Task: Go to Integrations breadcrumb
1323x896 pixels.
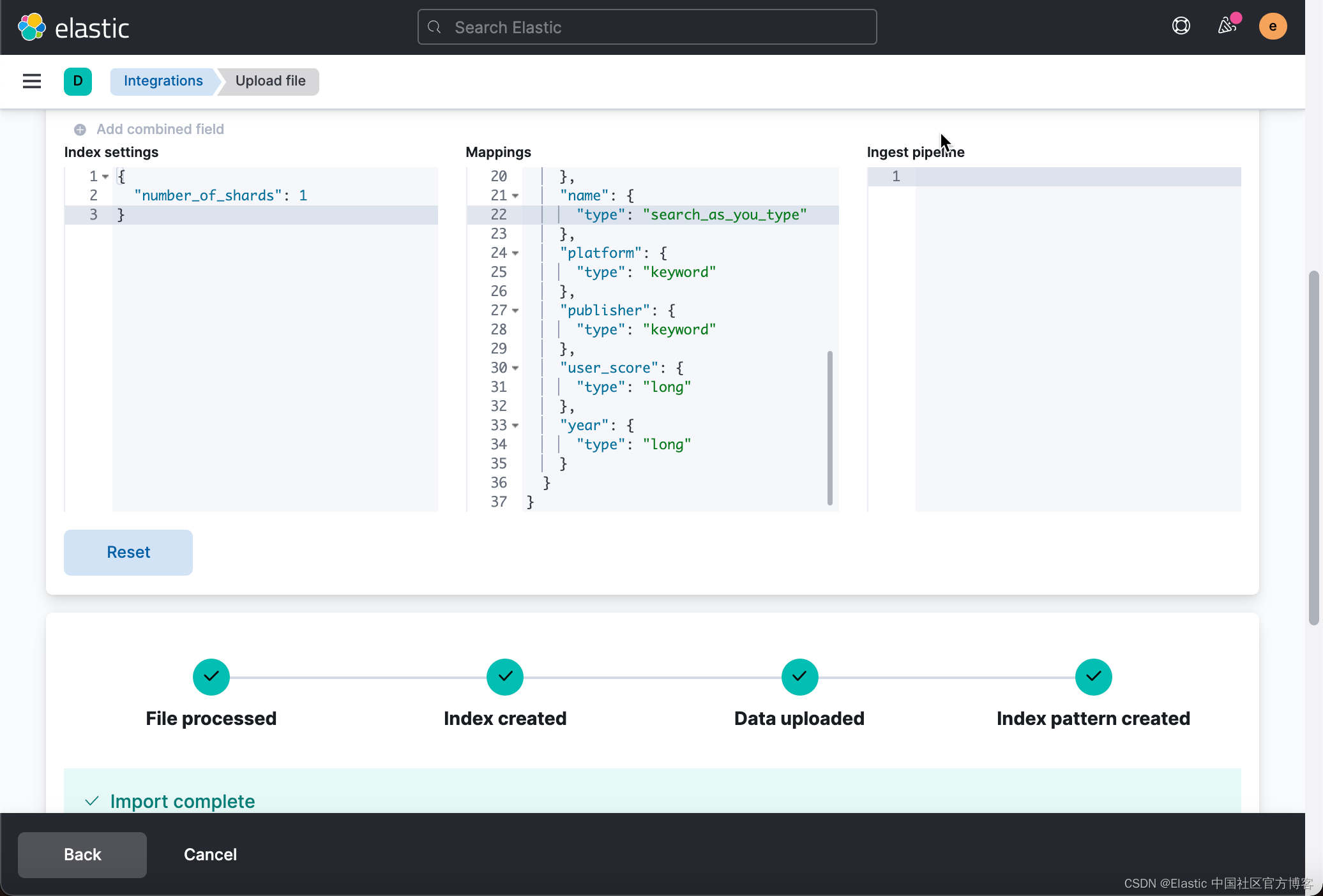Action: pyautogui.click(x=163, y=81)
